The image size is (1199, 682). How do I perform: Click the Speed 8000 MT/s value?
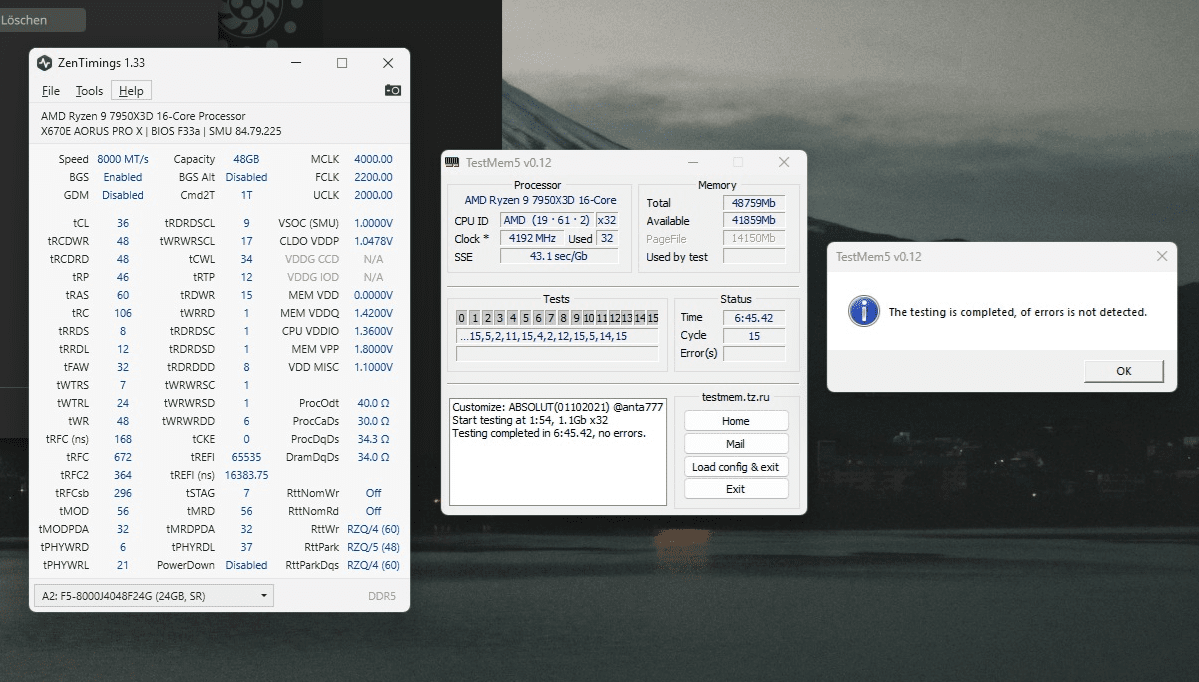coord(123,159)
